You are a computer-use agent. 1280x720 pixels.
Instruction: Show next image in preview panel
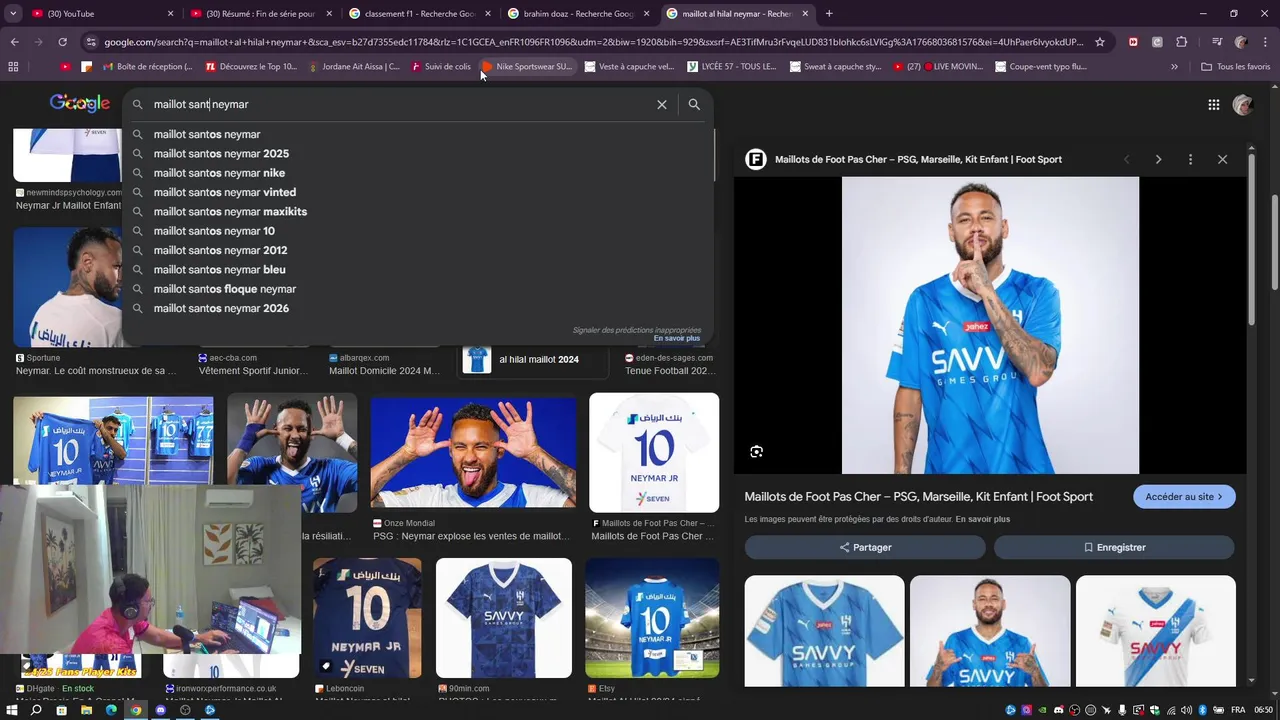click(x=1158, y=159)
